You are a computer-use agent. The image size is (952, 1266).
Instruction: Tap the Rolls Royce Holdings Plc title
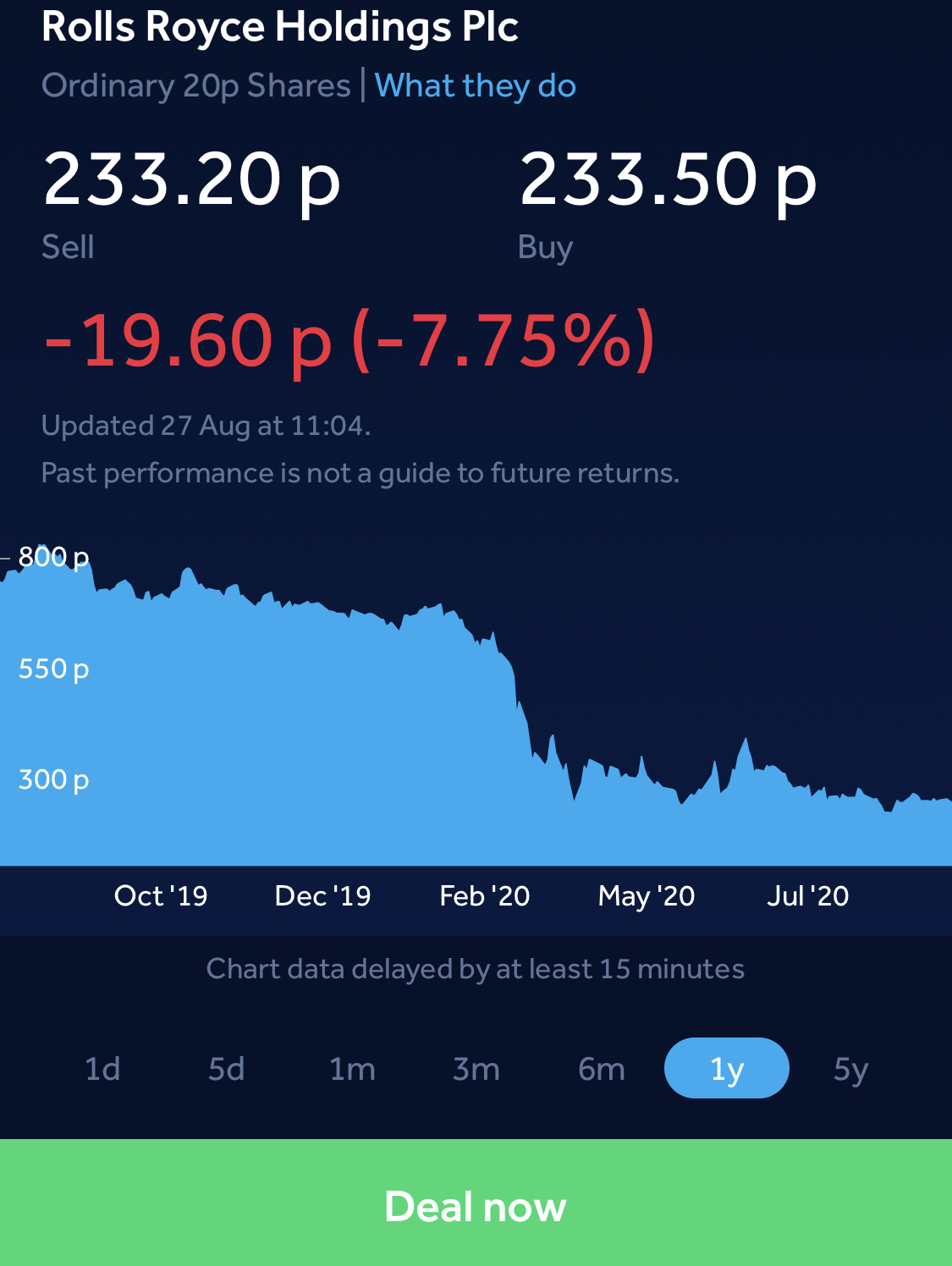279,27
